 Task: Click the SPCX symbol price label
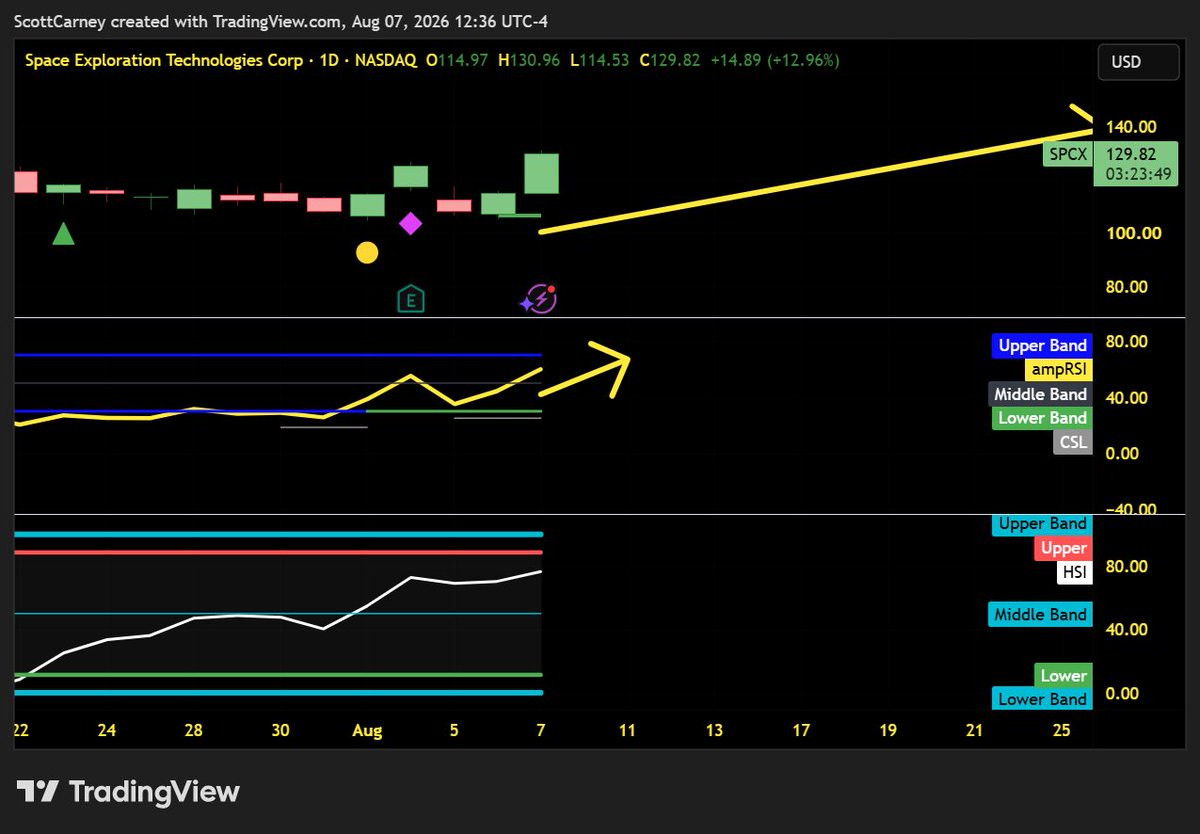pos(1066,155)
